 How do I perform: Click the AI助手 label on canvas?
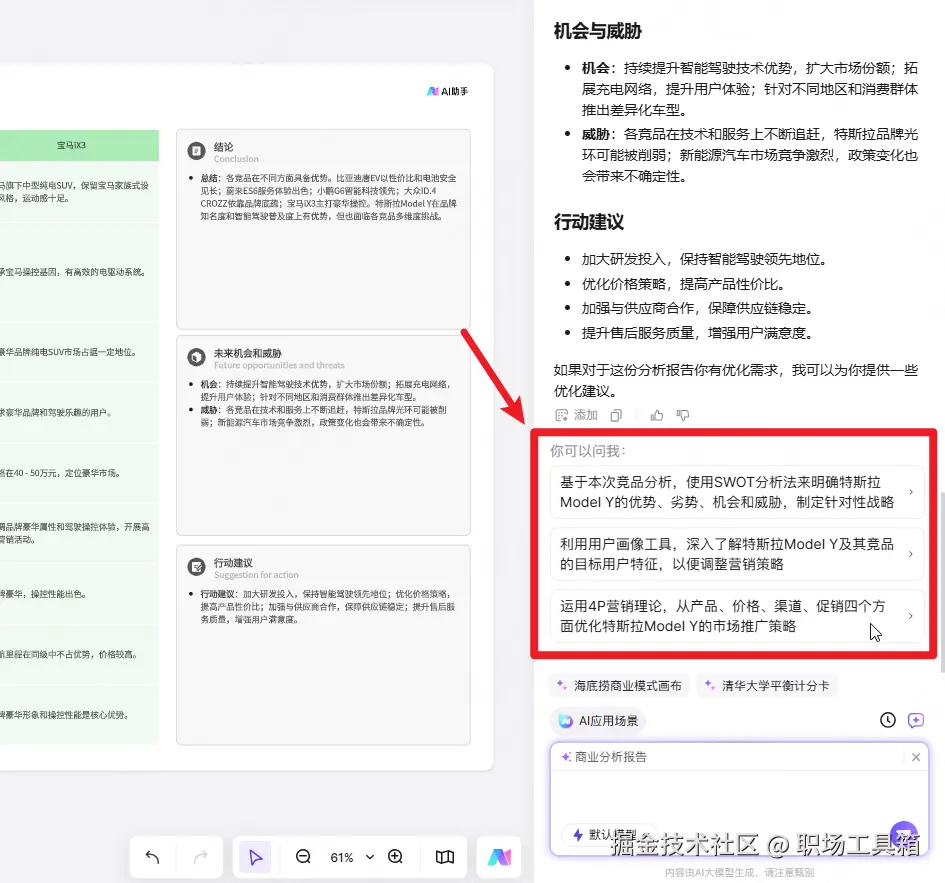click(x=447, y=91)
